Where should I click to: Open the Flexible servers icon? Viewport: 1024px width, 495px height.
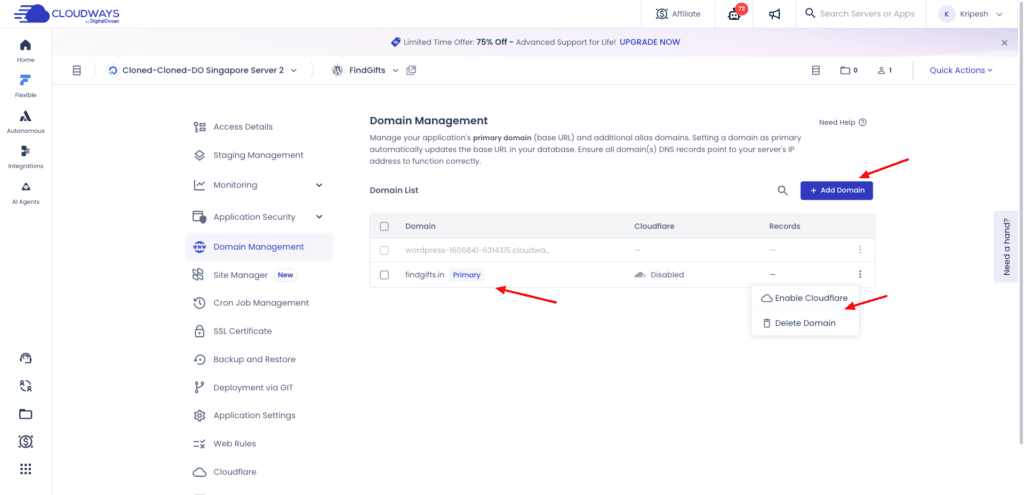tap(25, 86)
